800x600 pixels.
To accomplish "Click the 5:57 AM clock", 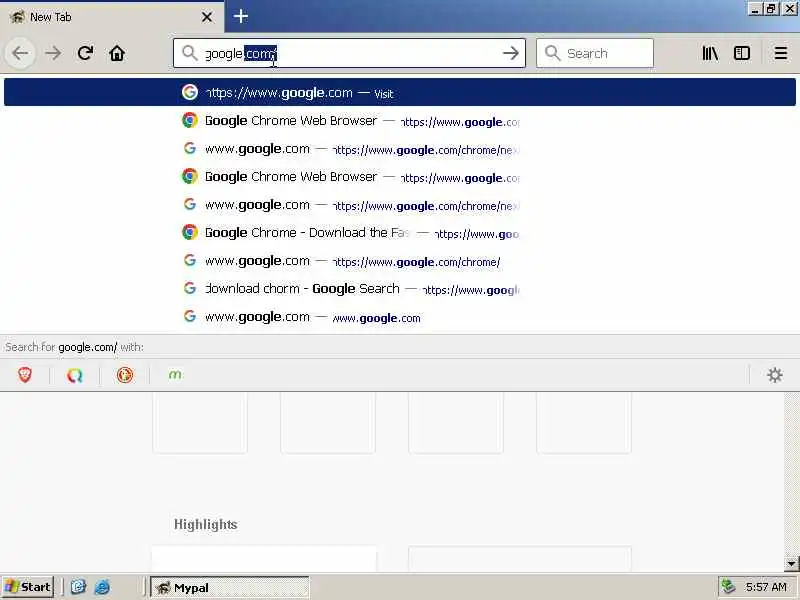I will pos(766,587).
